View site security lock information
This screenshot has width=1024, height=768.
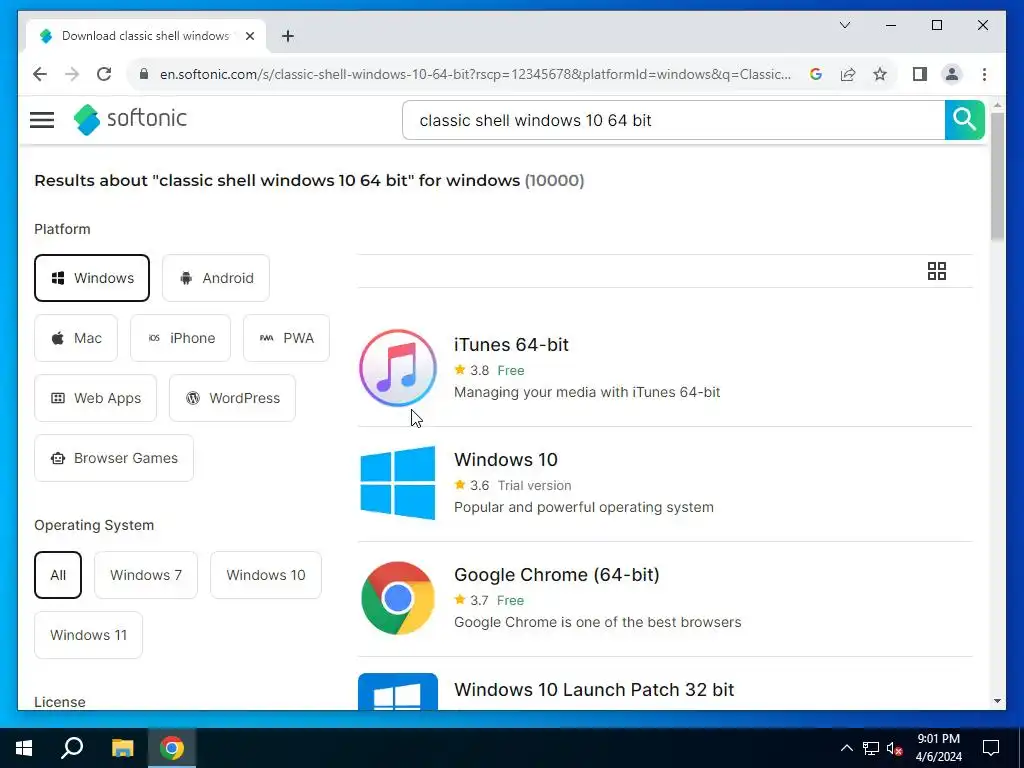click(x=144, y=74)
